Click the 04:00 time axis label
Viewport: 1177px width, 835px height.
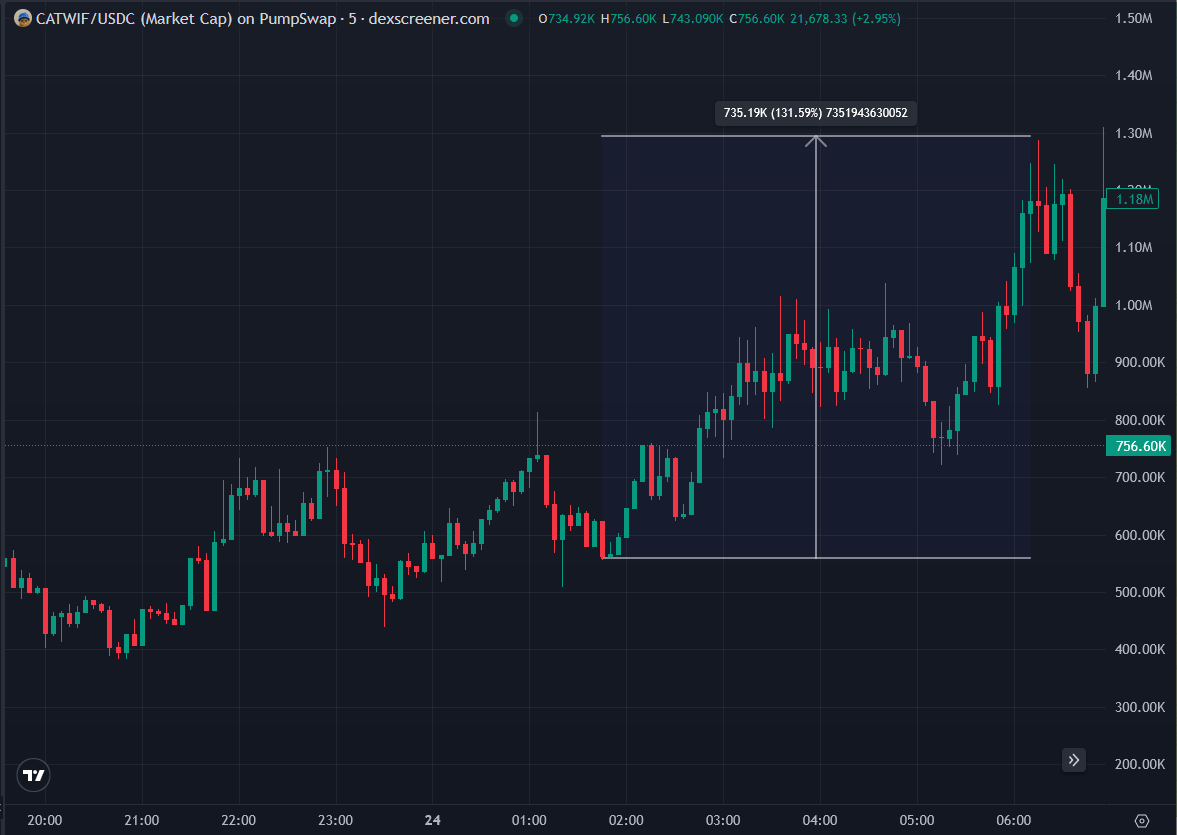point(820,820)
